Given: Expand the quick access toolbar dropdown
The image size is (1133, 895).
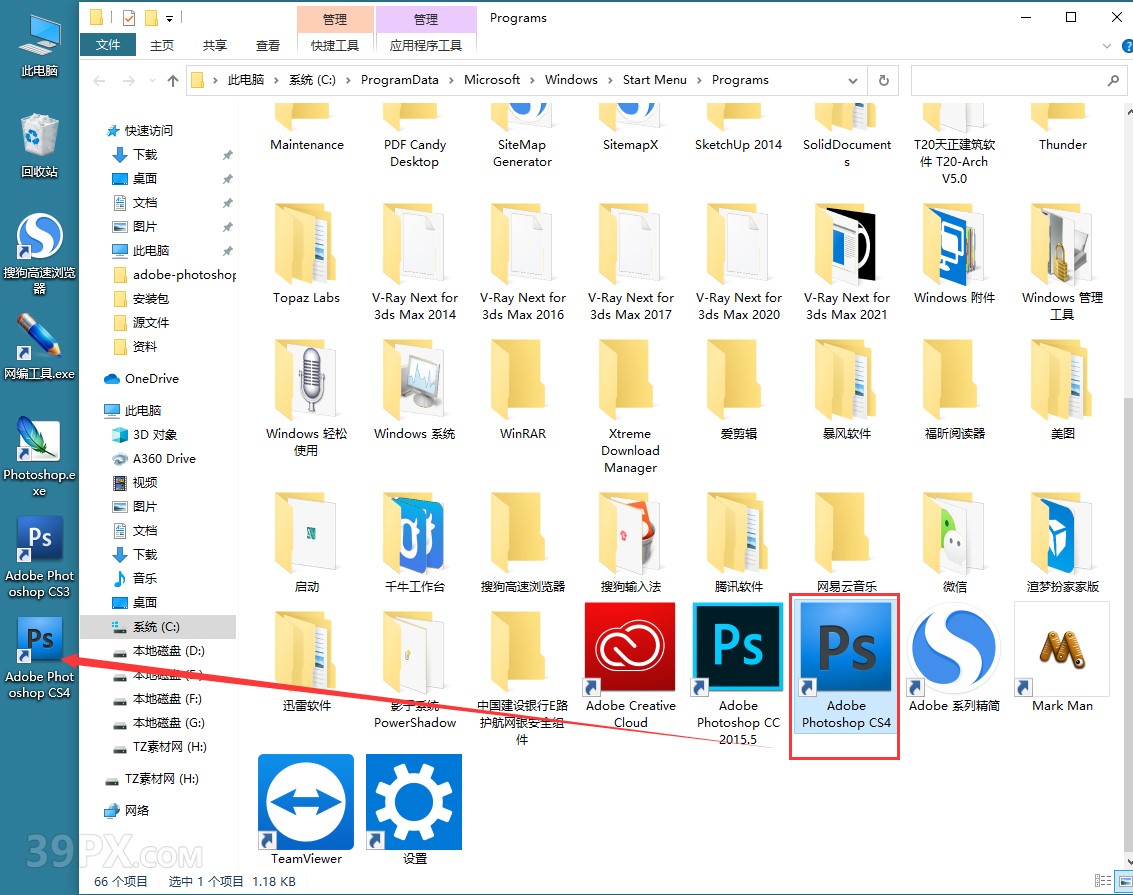Looking at the screenshot, I should (169, 18).
